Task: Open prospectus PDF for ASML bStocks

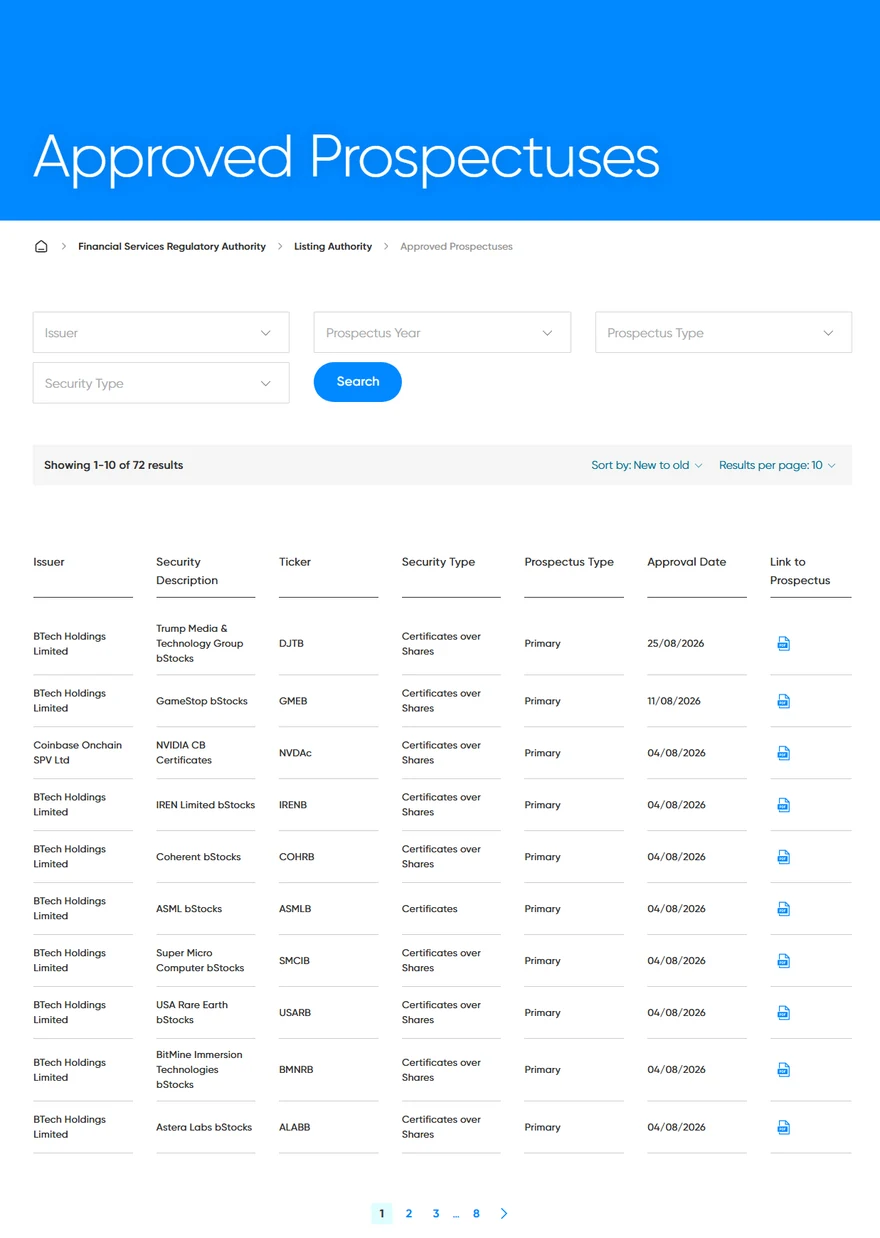Action: (784, 909)
